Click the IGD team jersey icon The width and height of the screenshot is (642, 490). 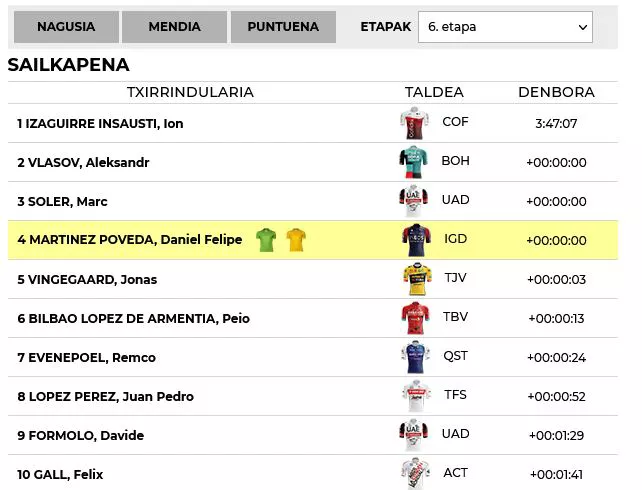click(414, 240)
